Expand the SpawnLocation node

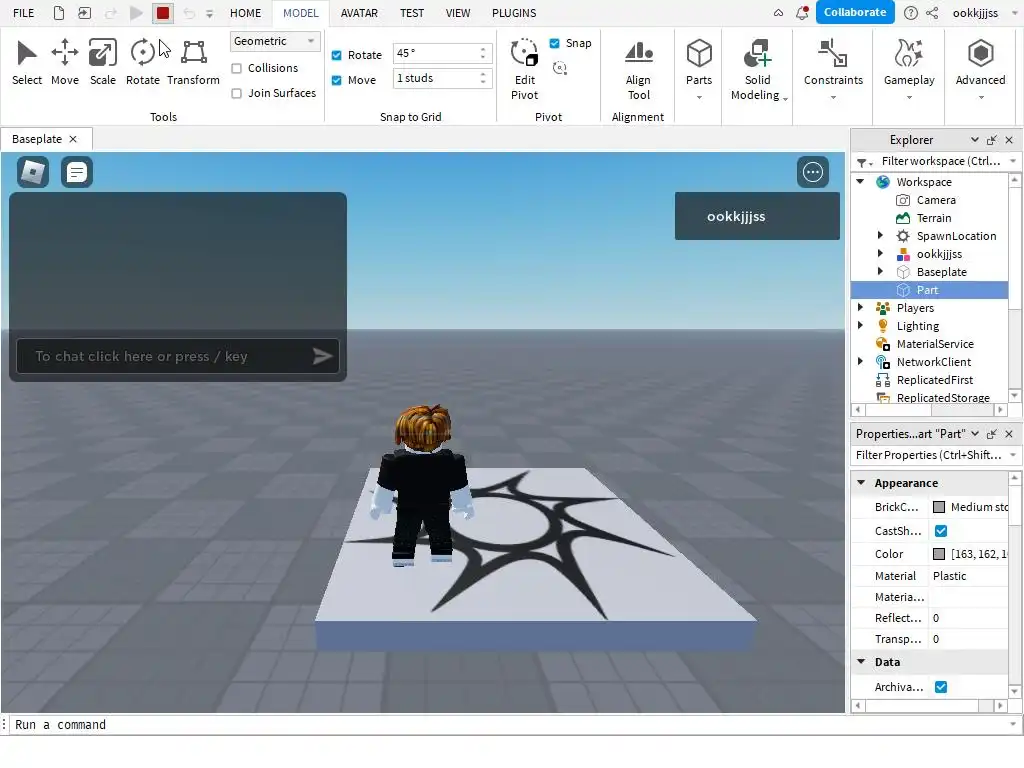click(x=880, y=236)
